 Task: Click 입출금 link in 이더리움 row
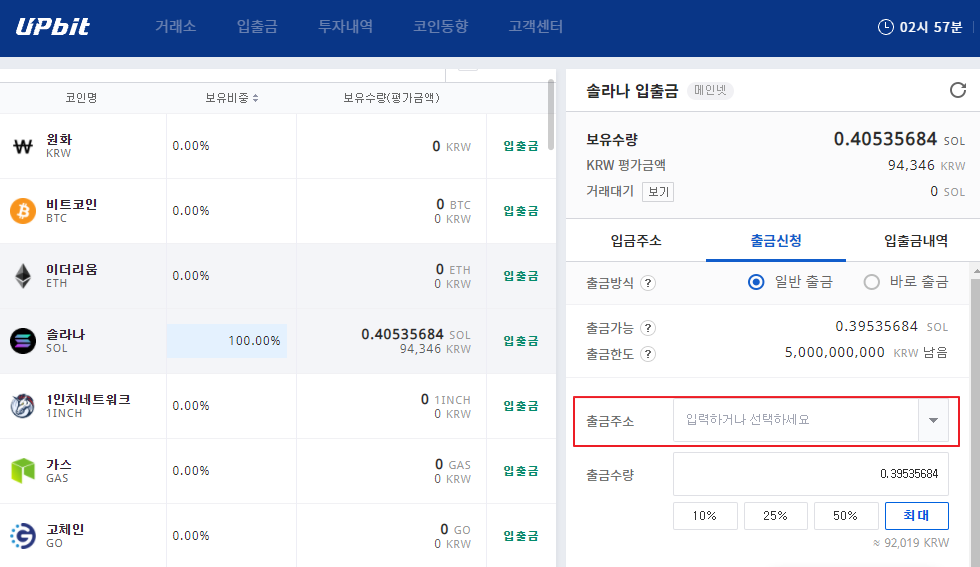point(521,276)
